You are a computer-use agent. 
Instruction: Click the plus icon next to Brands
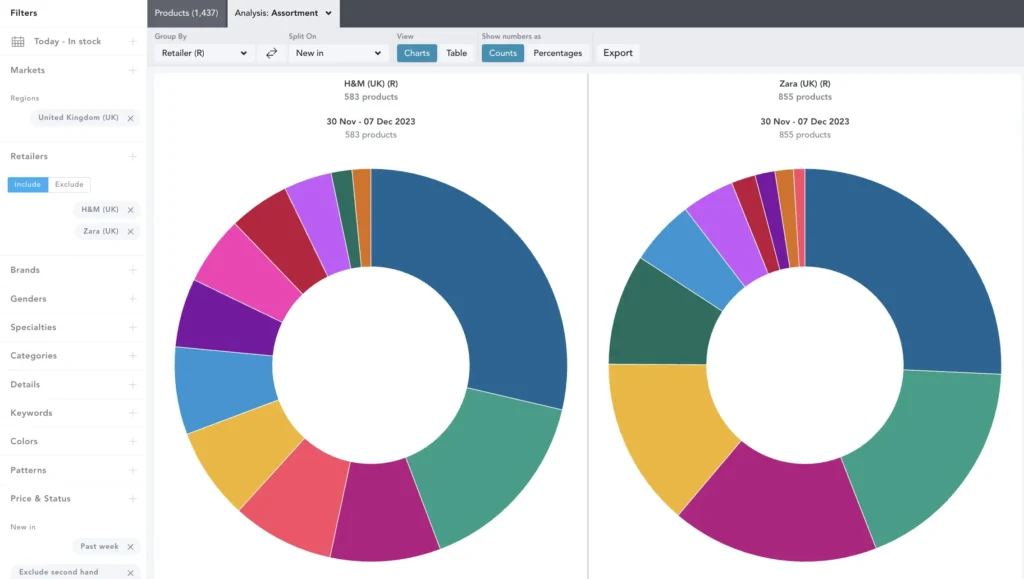(132, 270)
